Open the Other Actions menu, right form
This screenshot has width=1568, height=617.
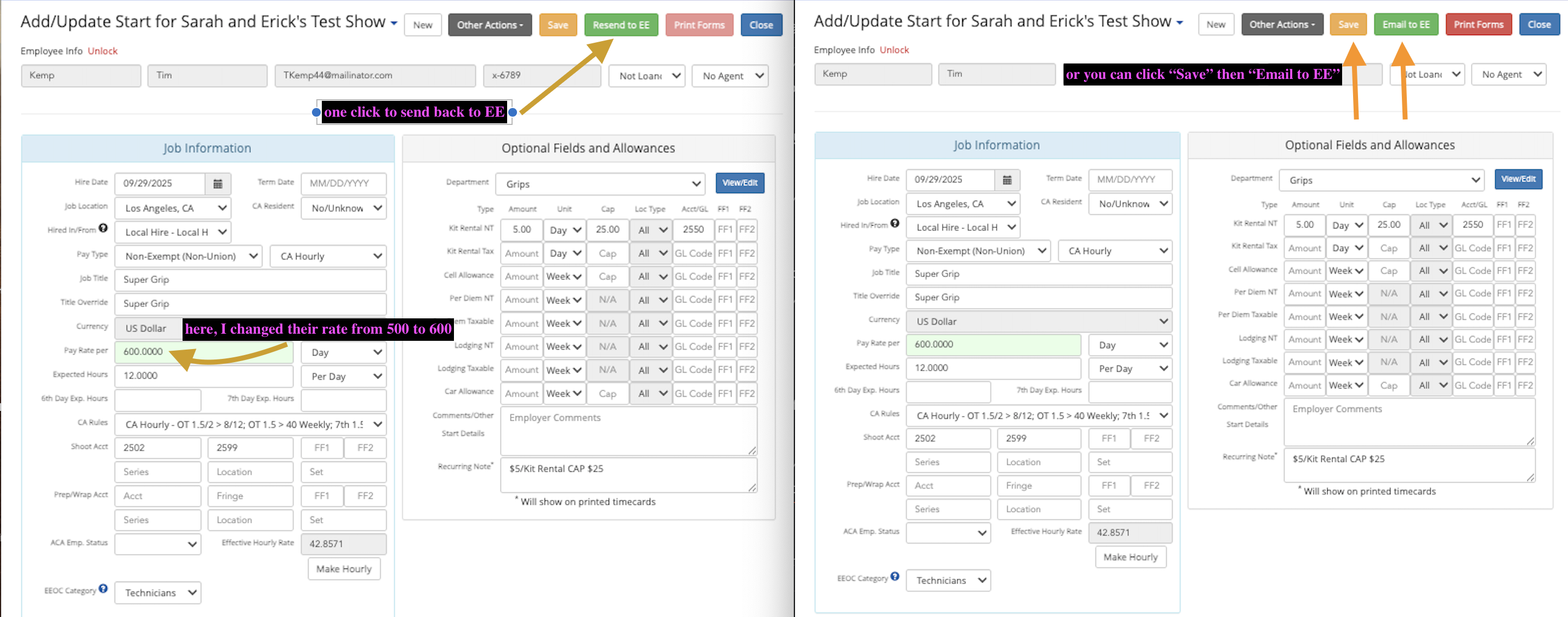click(1282, 24)
